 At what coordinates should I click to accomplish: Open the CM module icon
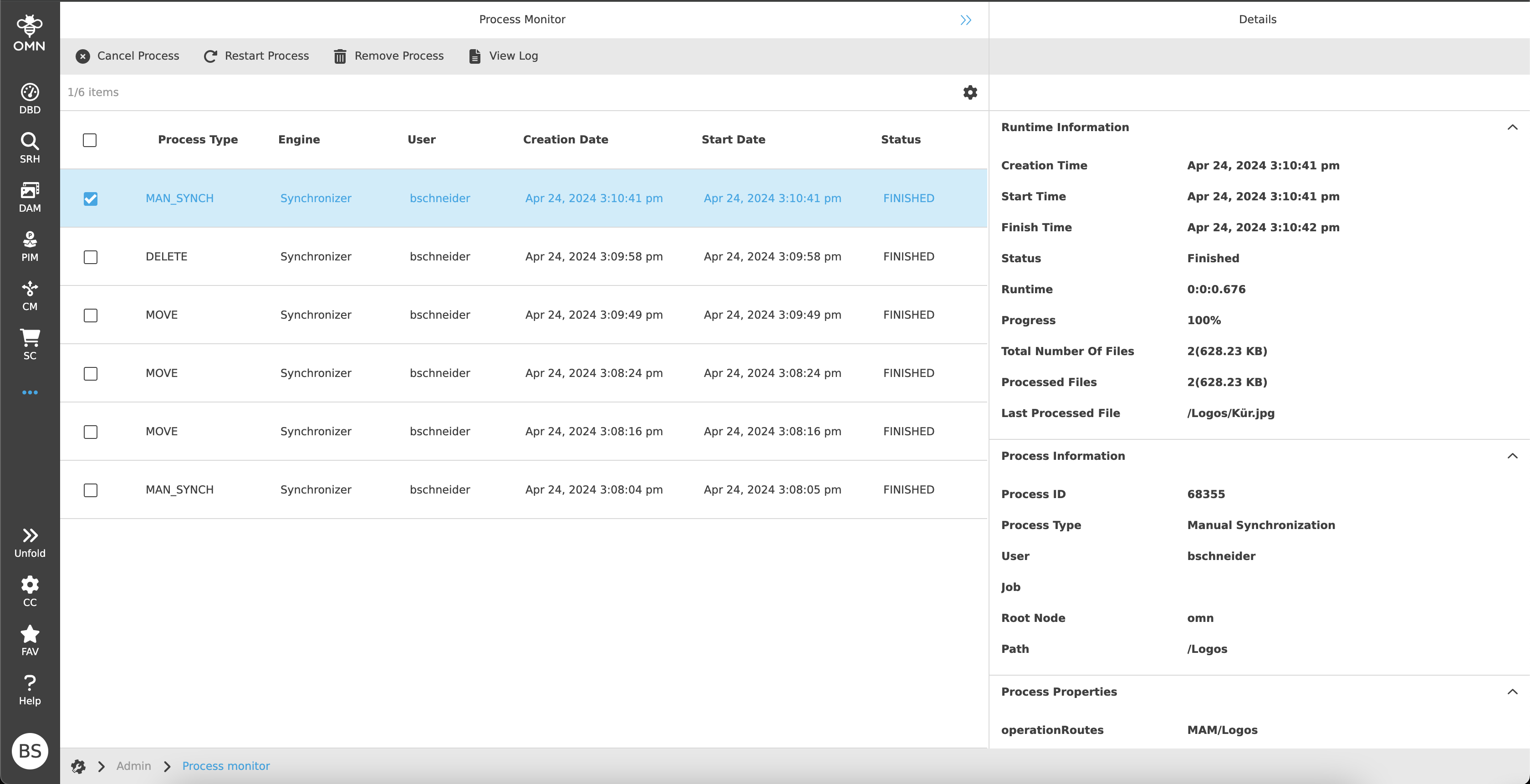(30, 296)
